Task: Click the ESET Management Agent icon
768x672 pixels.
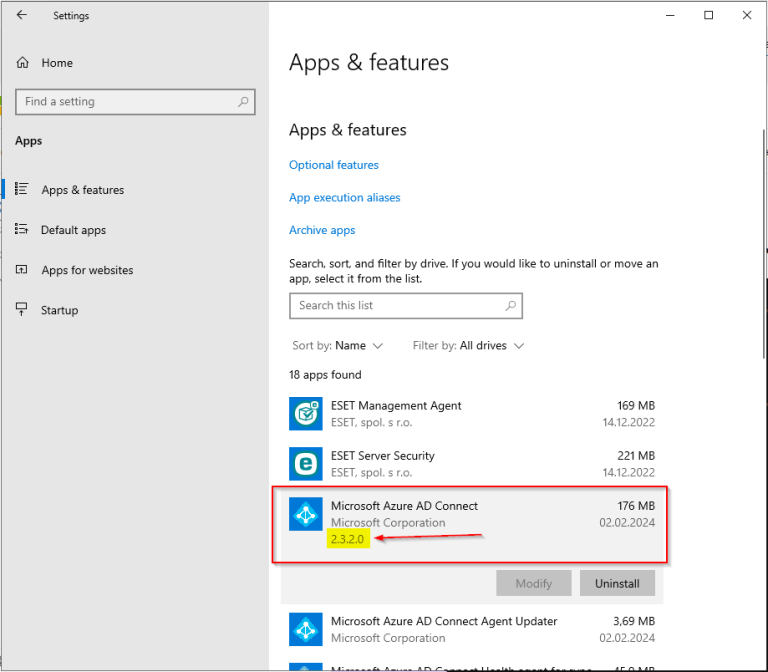Action: pyautogui.click(x=306, y=414)
